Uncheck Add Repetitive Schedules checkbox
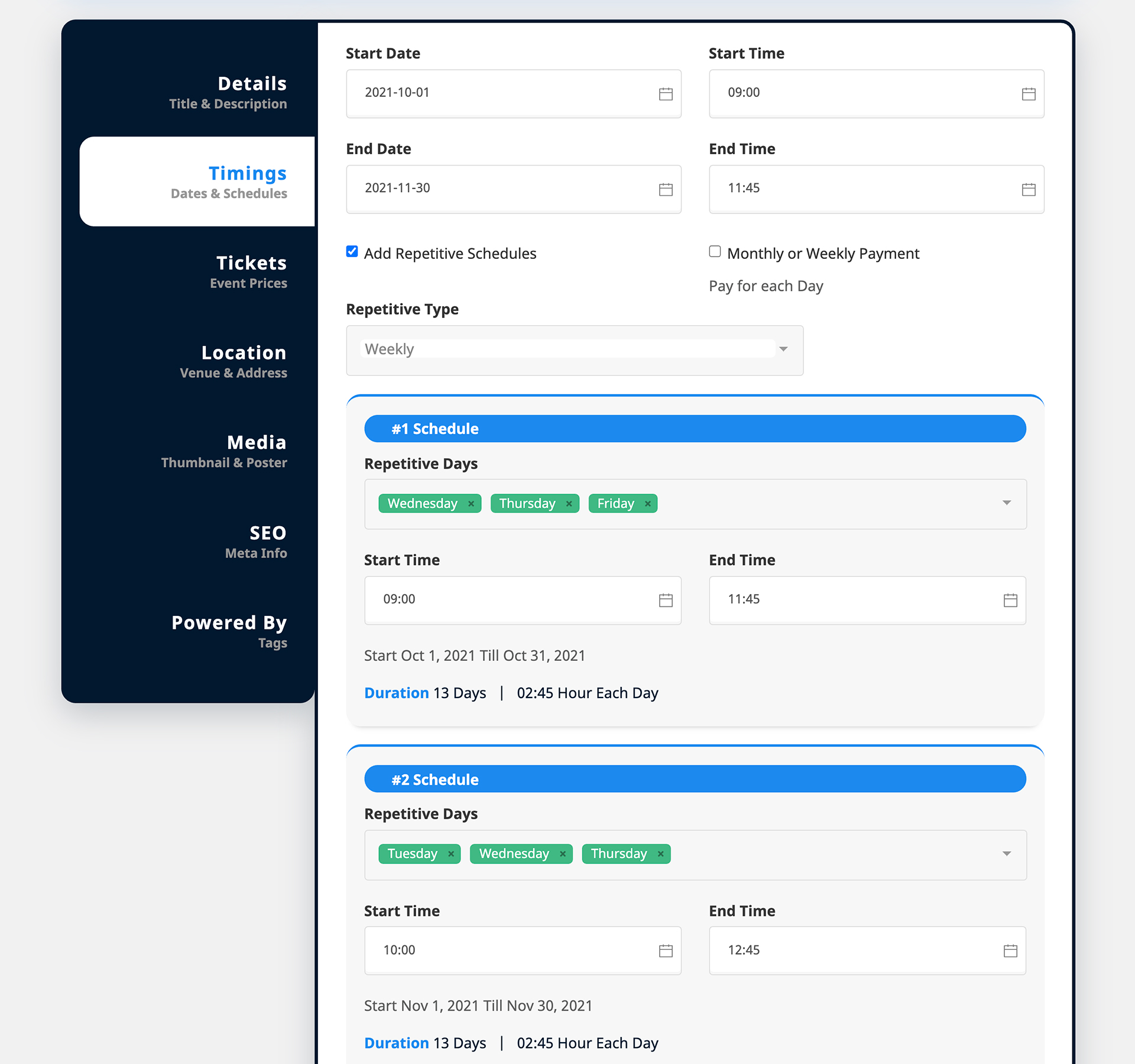Screen dimensions: 1135x1064 tap(352, 252)
